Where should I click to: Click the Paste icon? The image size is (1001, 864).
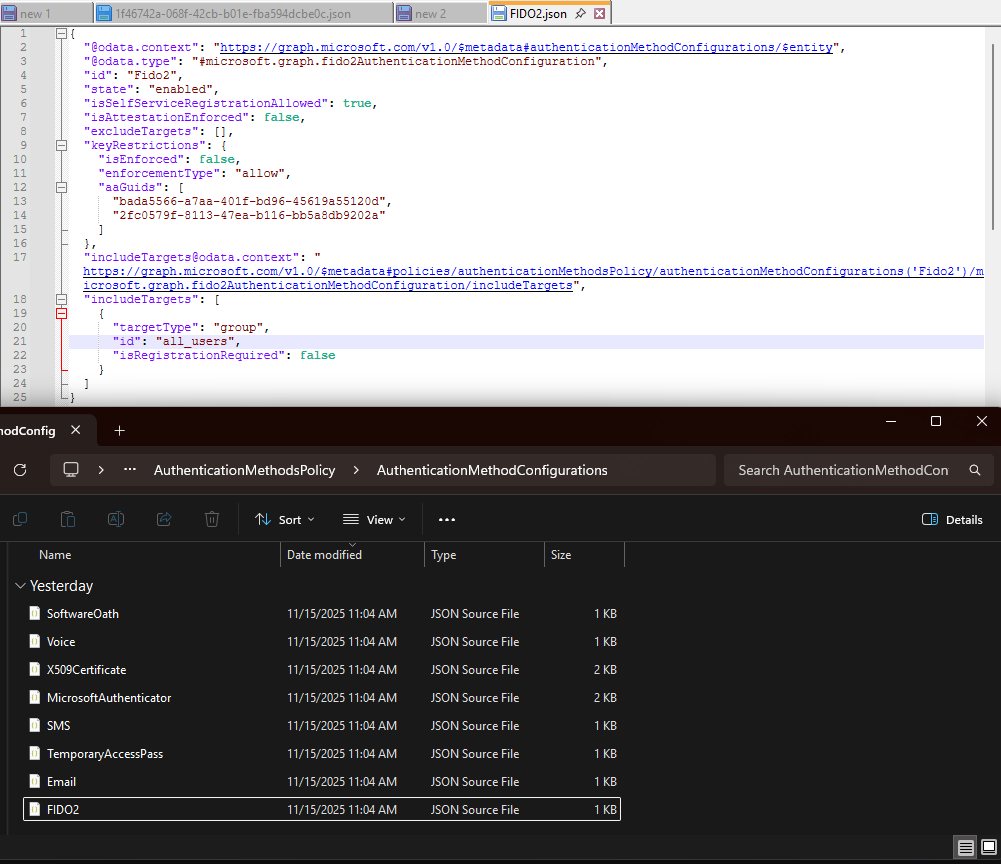click(x=66, y=519)
